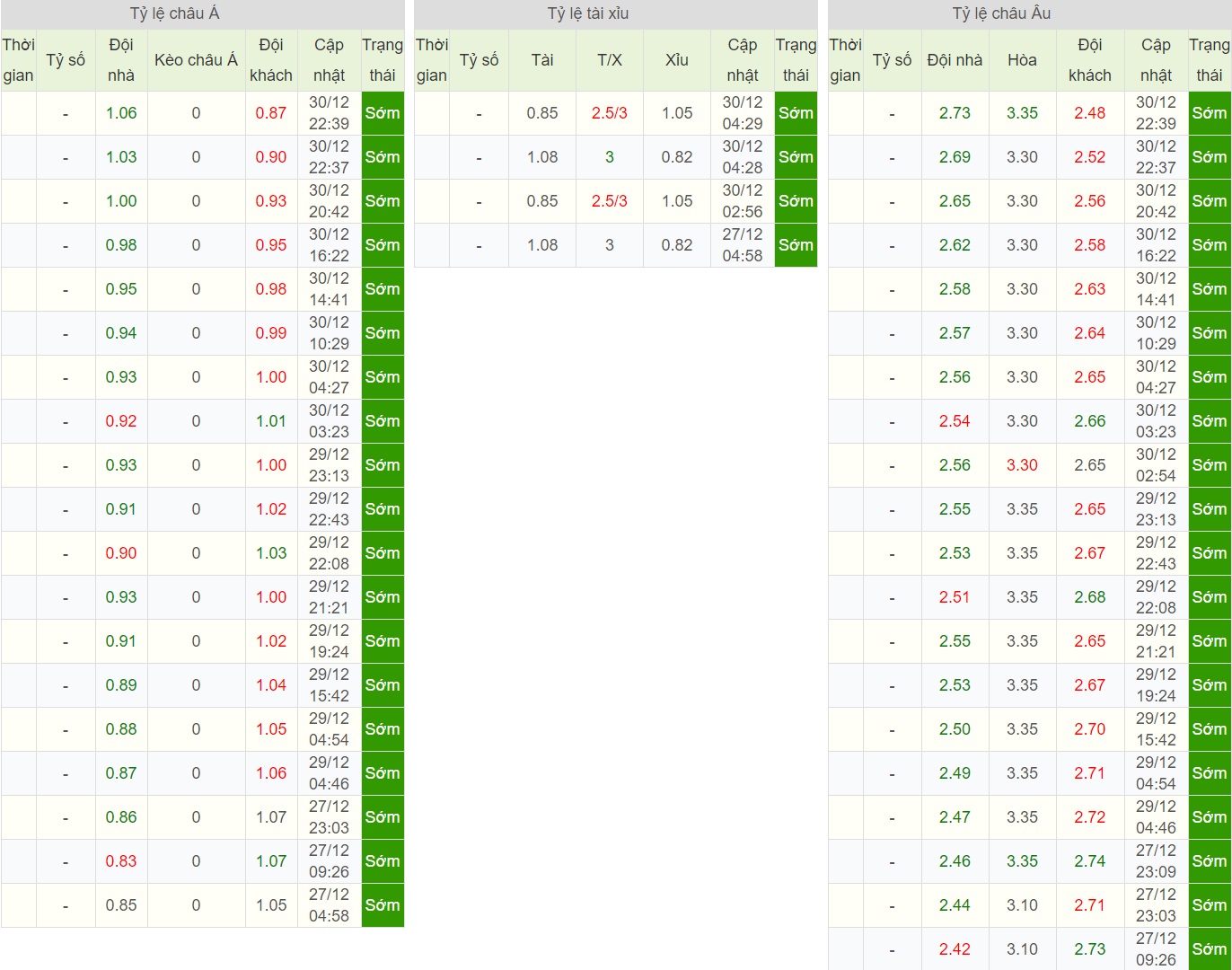Click Asian away odds 0.99
Viewport: 1232px width, 970px height.
[x=271, y=333]
